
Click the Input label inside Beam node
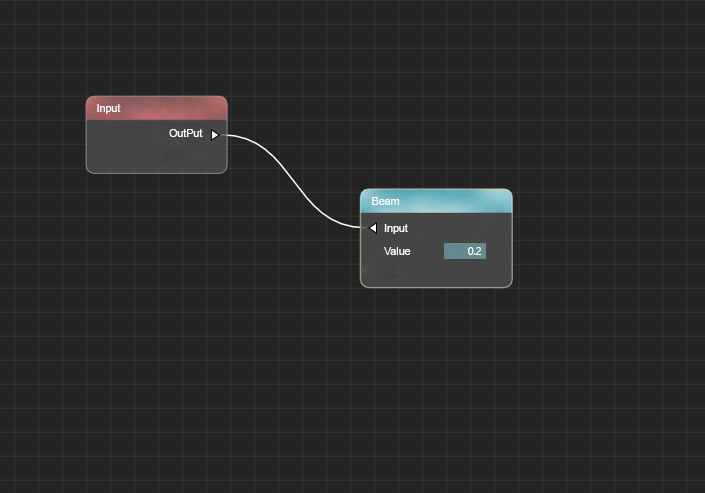click(396, 228)
